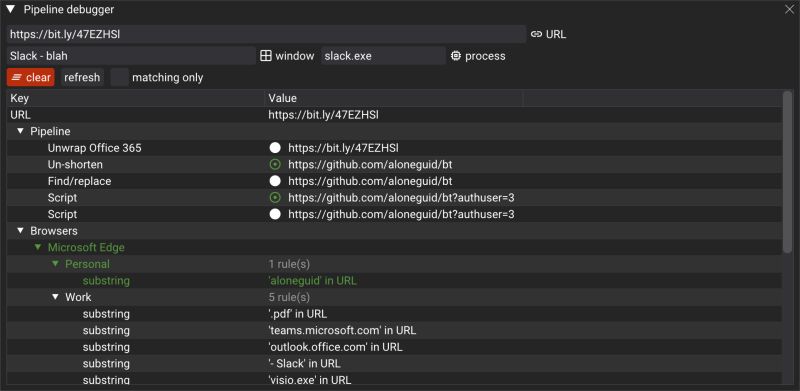Click the green "'aloneguid' in URL" rule
This screenshot has width=800, height=391.
[x=312, y=281]
